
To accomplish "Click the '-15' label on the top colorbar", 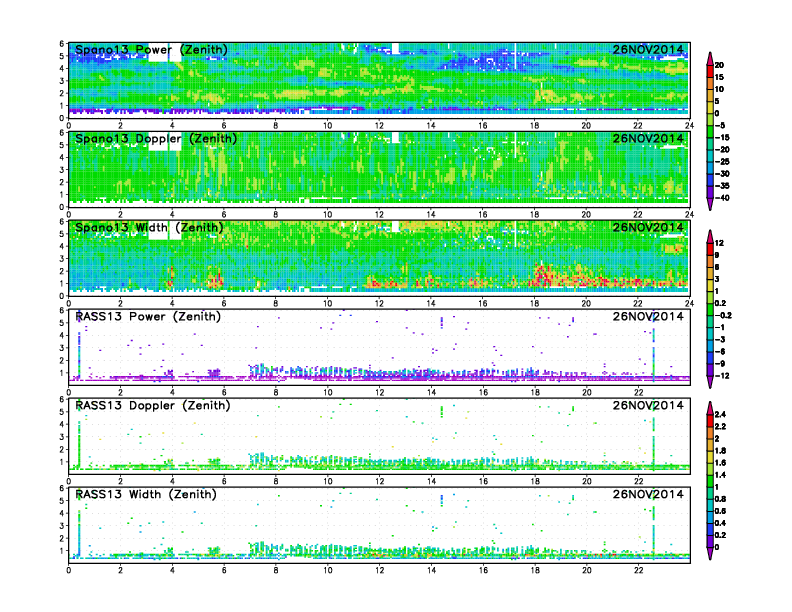I will pos(722,137).
